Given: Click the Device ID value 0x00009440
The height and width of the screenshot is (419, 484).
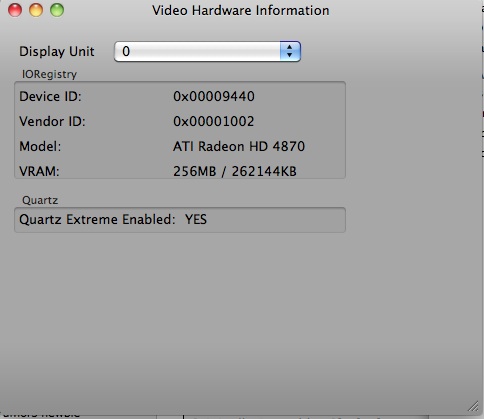Looking at the screenshot, I should [x=214, y=96].
